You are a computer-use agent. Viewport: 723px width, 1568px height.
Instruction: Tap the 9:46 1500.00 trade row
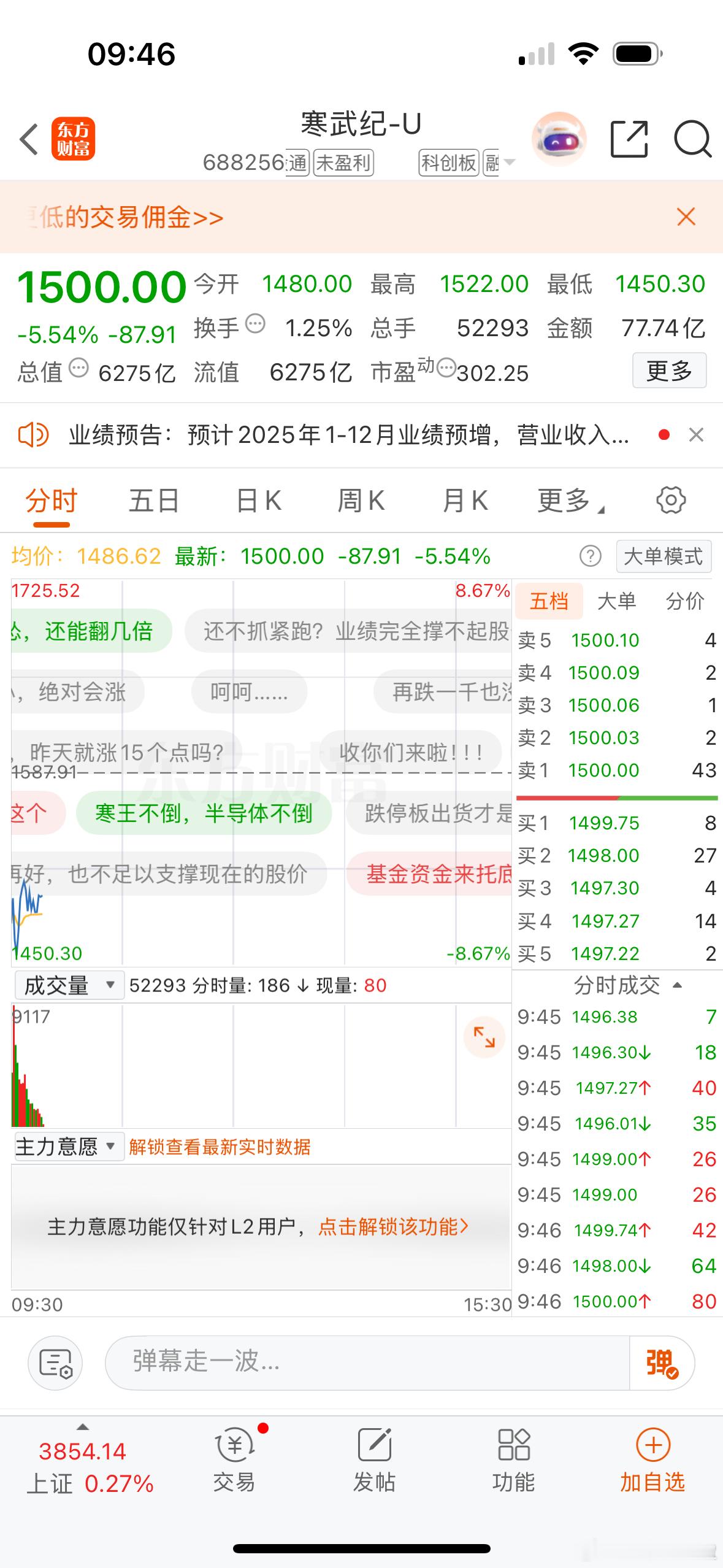pyautogui.click(x=617, y=1301)
